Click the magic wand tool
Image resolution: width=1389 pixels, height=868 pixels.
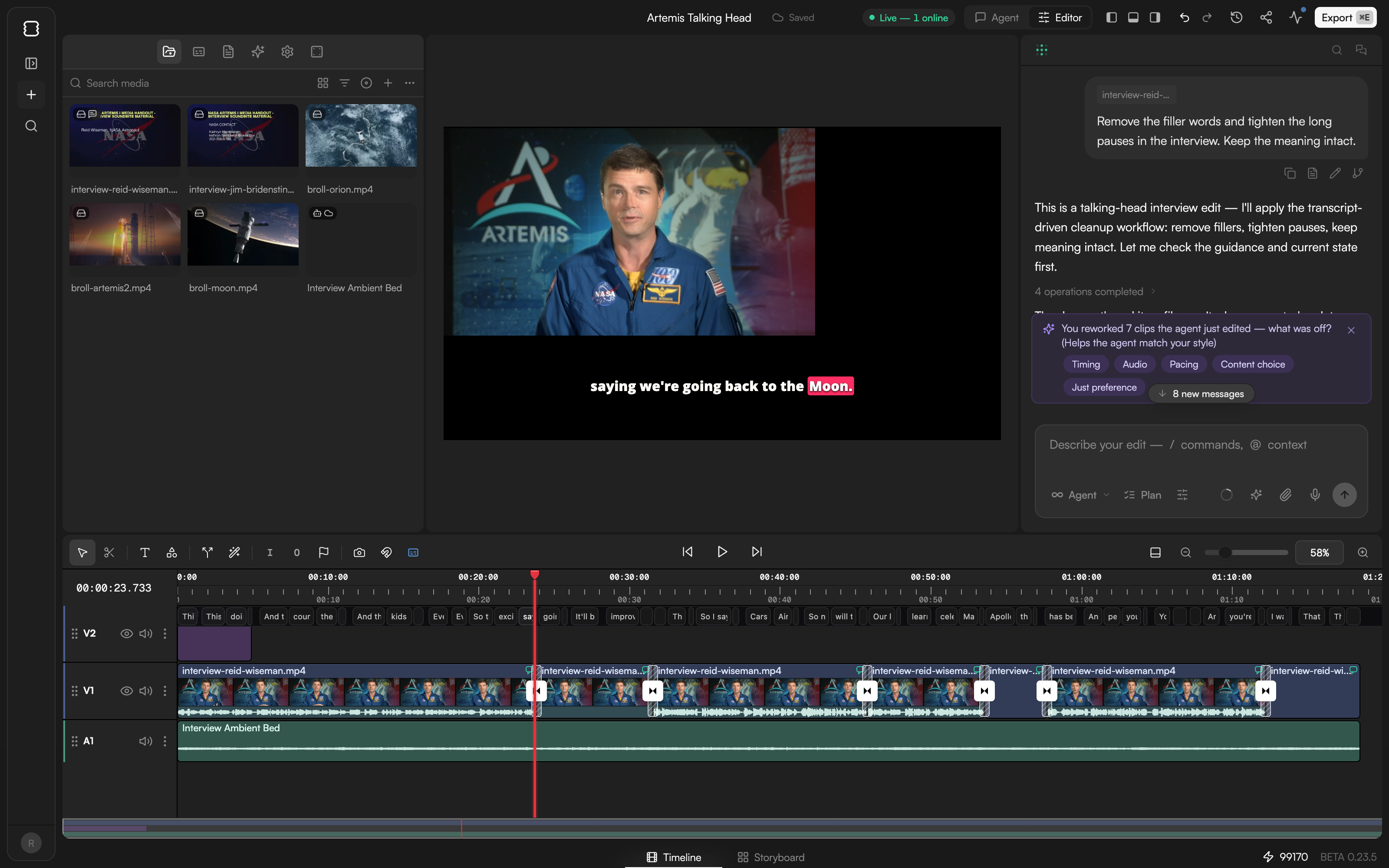pos(234,552)
